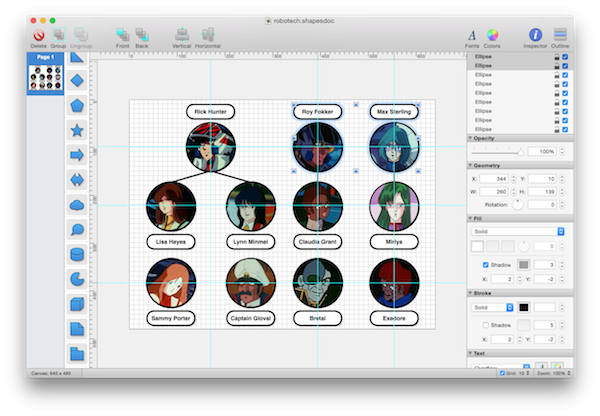Select the star shape tool

coord(77,131)
